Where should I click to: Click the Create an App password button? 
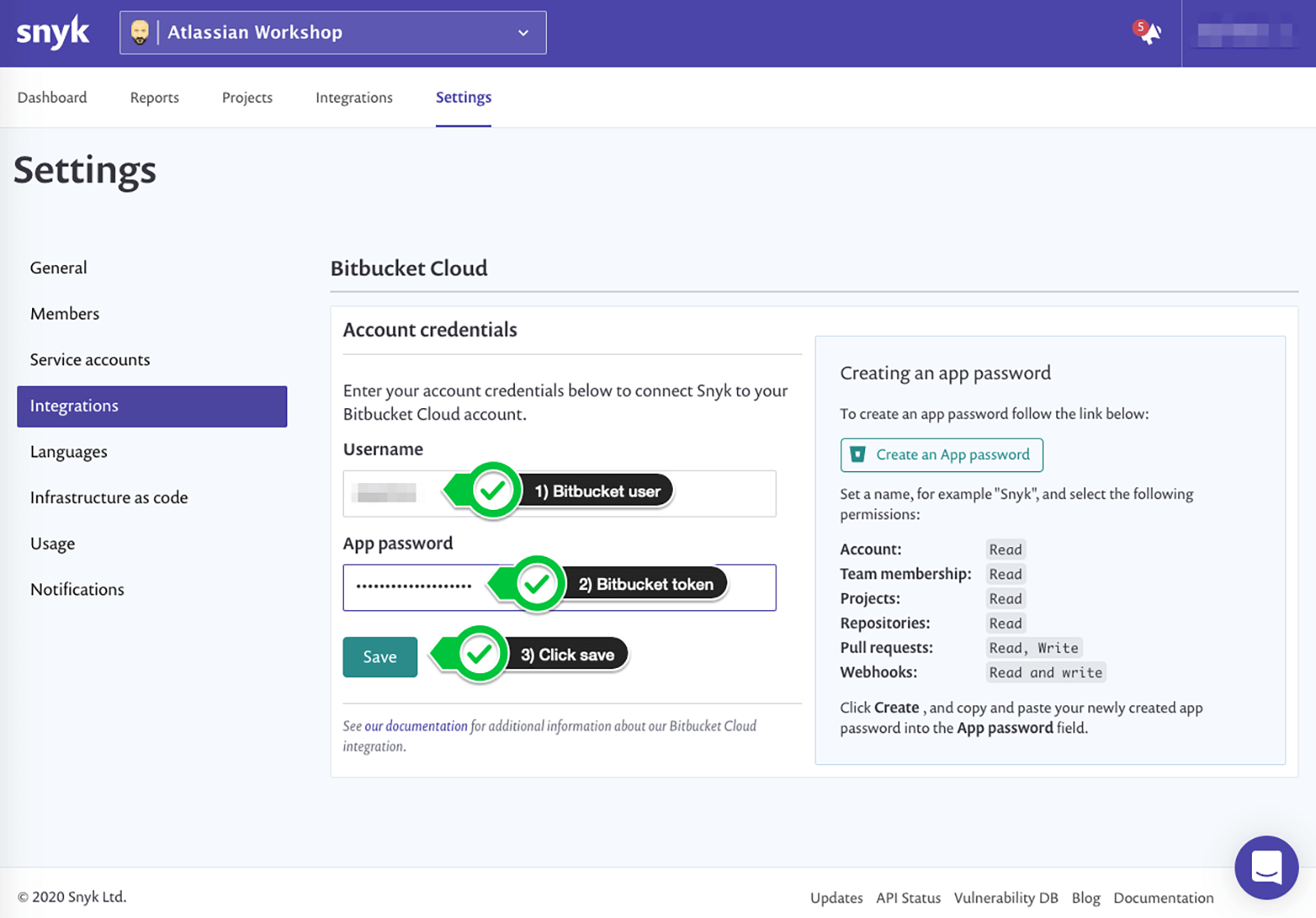pos(941,455)
